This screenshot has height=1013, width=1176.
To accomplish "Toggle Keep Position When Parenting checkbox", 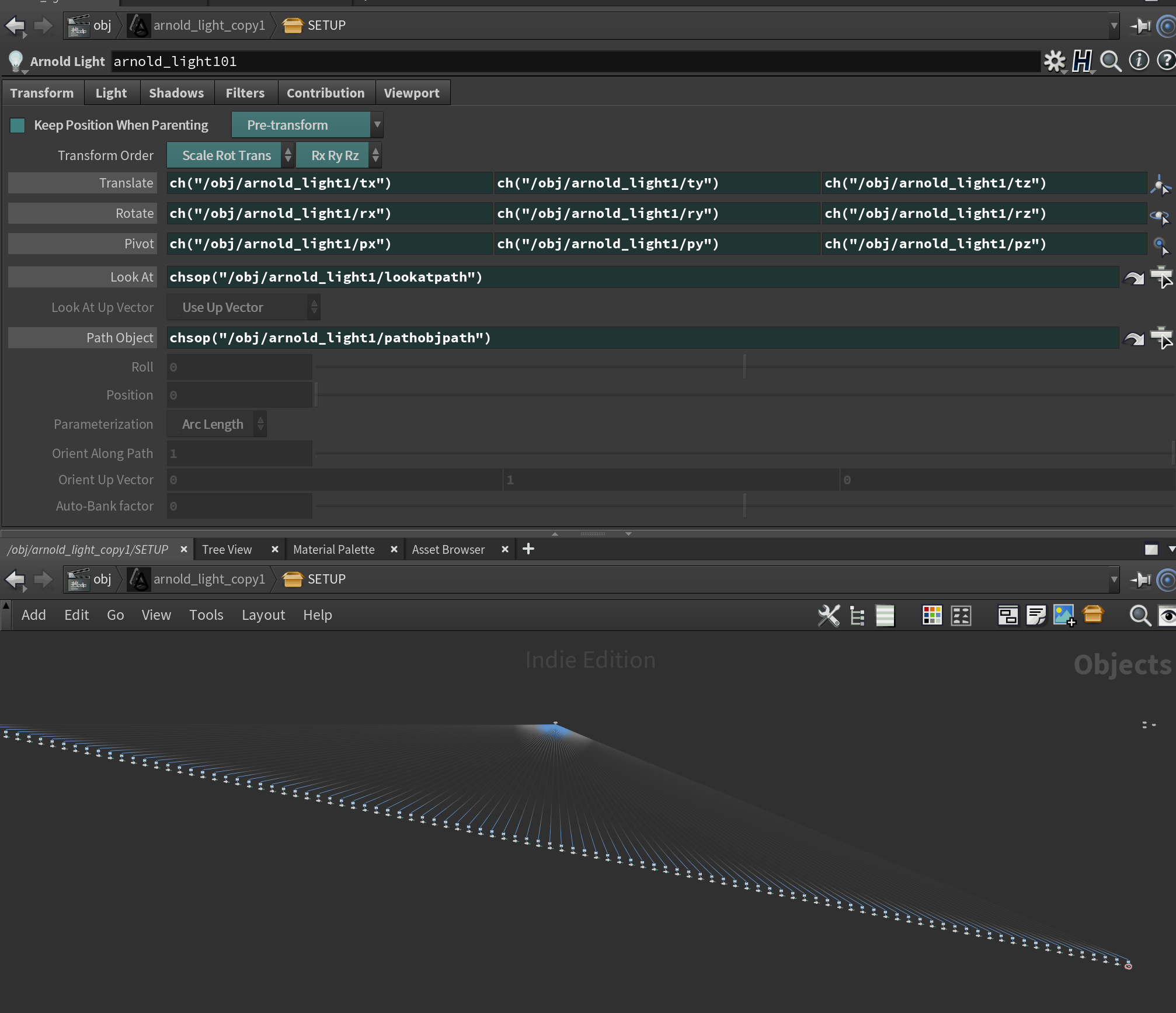I will pos(18,125).
